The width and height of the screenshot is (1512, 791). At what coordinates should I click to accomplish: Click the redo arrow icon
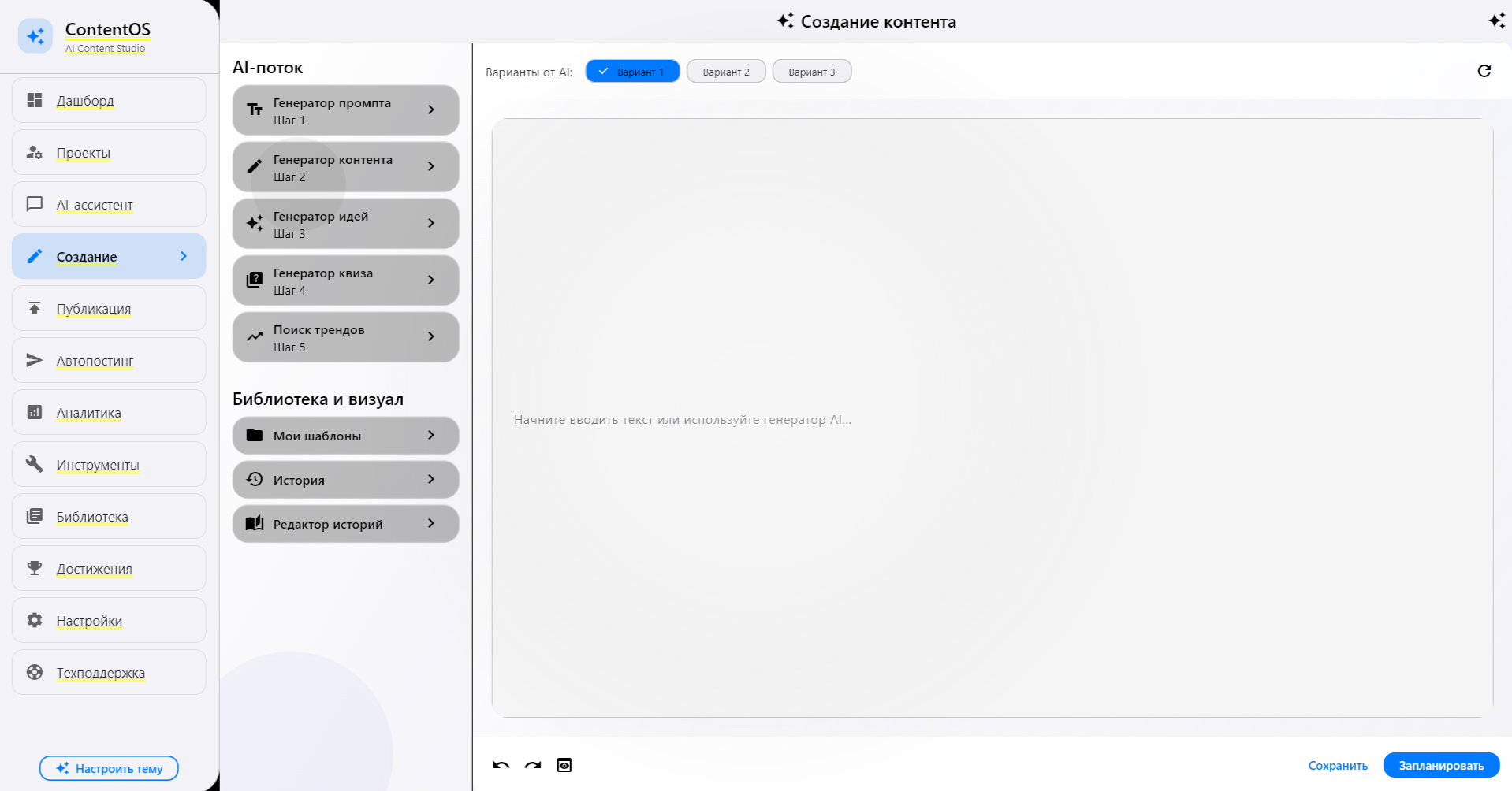[x=533, y=765]
